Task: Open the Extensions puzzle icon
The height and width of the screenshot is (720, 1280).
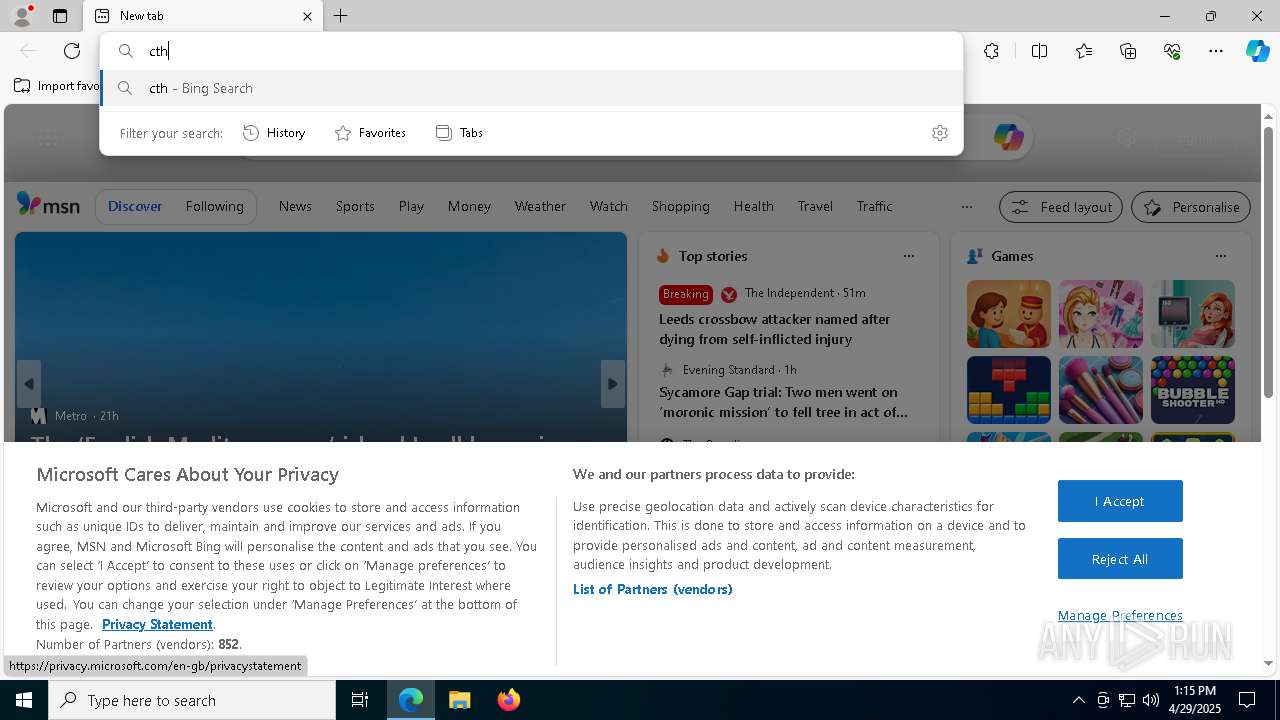Action: click(x=991, y=51)
